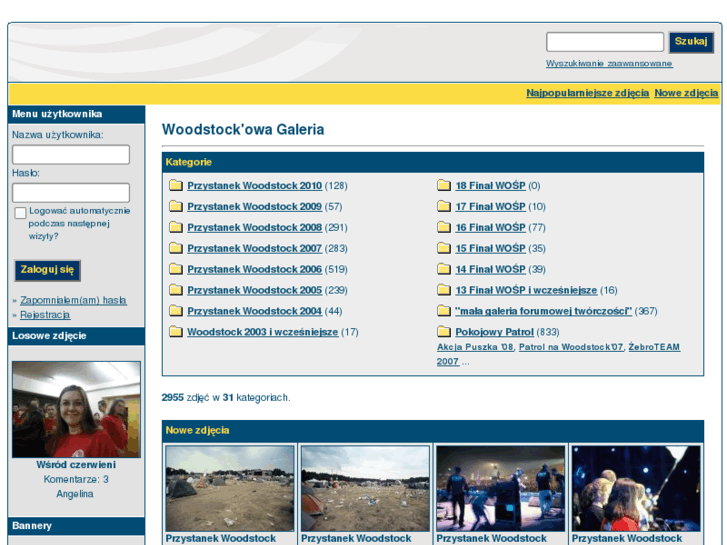The height and width of the screenshot is (545, 727).
Task: Click folder icon beside 13 Finał WOŚP i wcześniejsze
Action: tap(444, 290)
